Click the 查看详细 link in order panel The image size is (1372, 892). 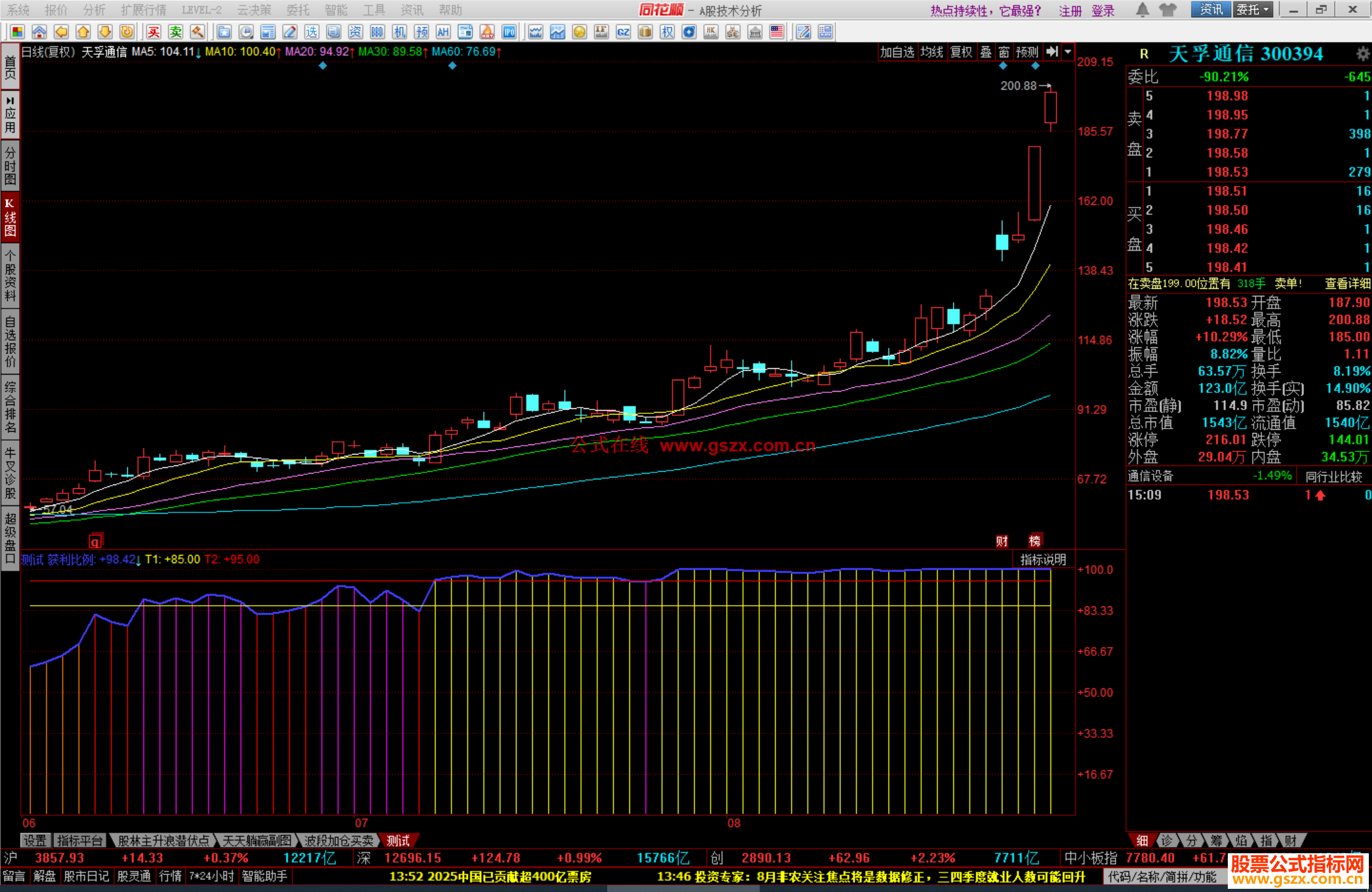1347,284
